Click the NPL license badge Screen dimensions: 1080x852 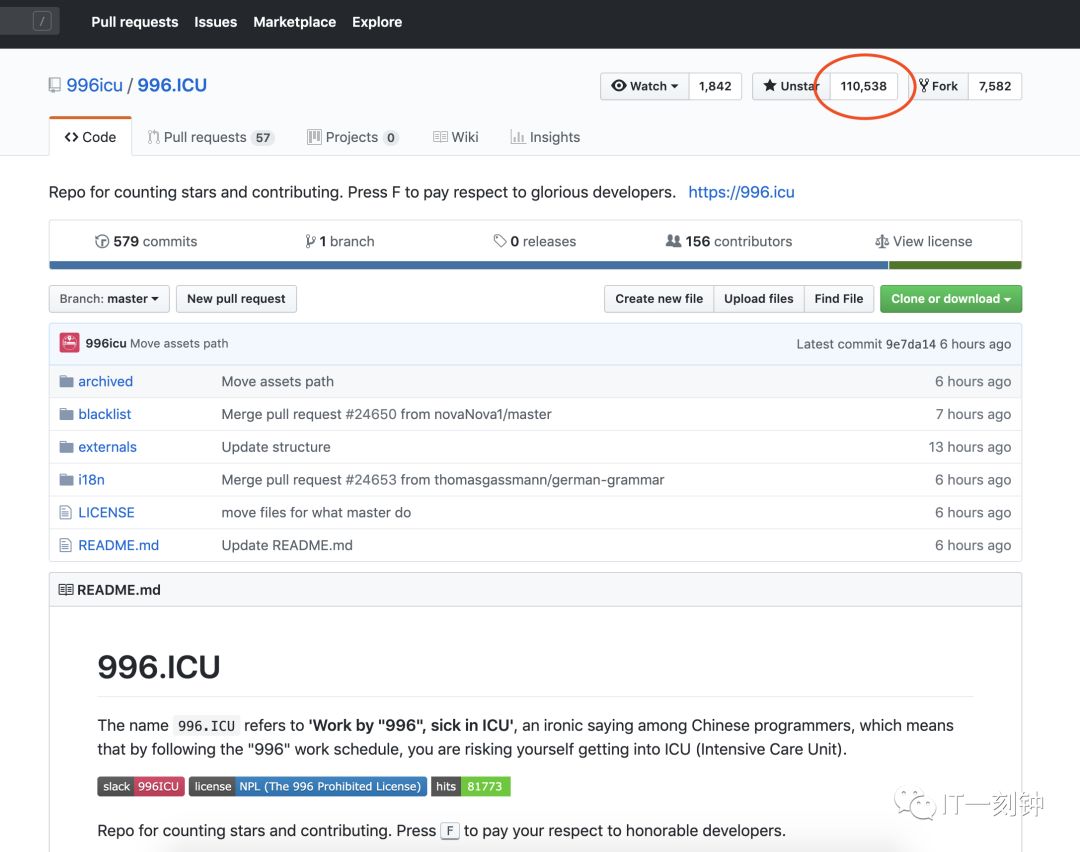[308, 787]
